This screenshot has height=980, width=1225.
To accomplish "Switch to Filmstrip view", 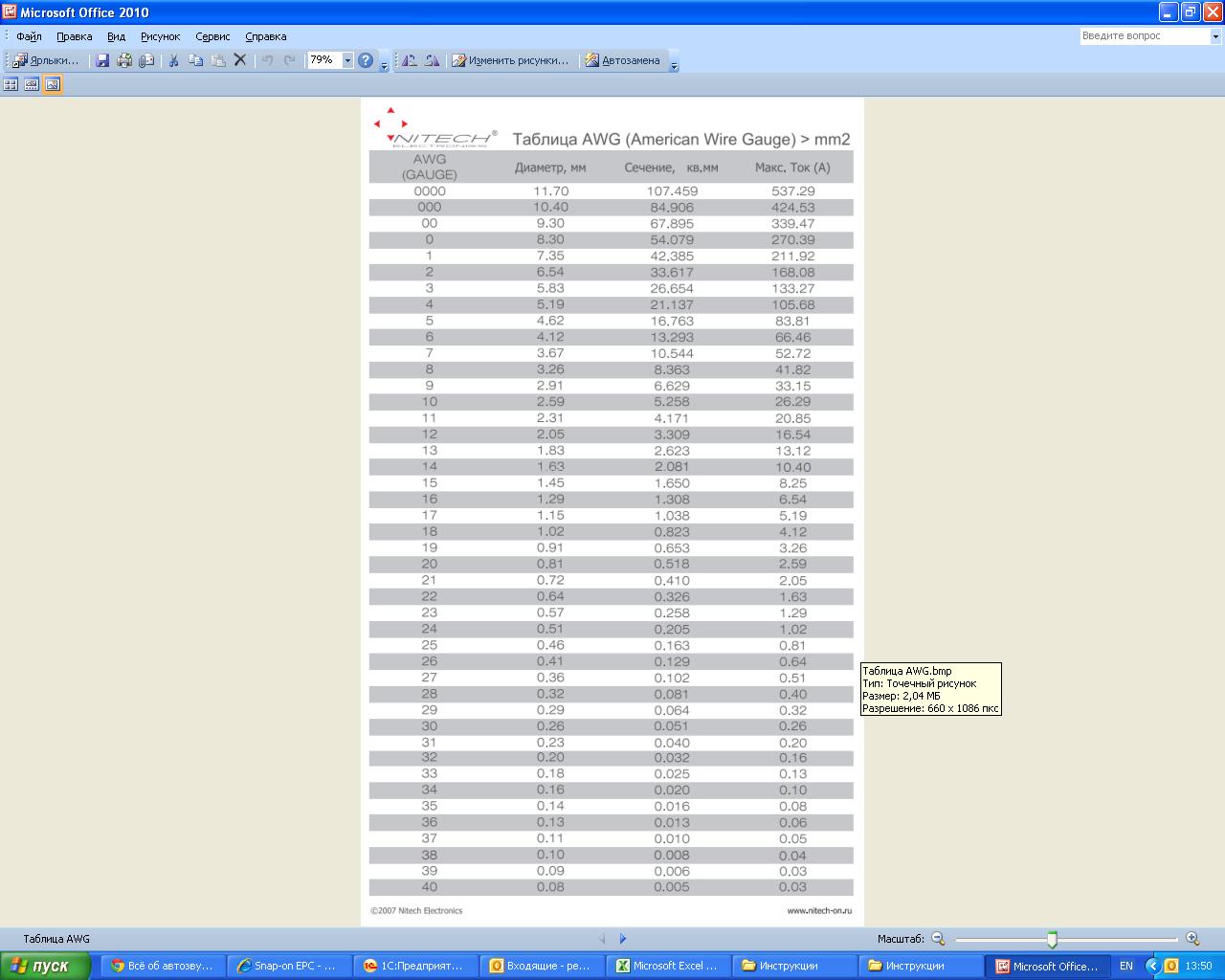I will coord(32,84).
